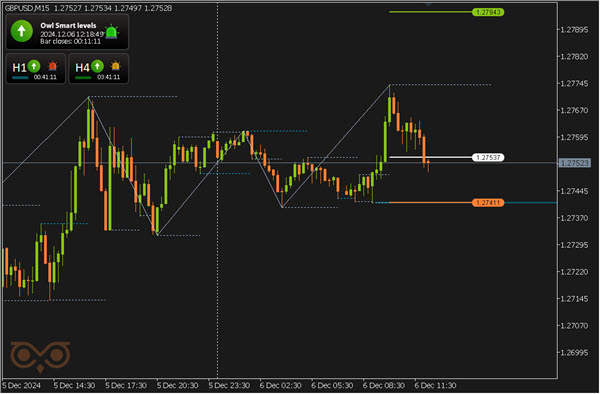Click the green up-arrow icon beside Owl Smart levels
This screenshot has width=600, height=394.
pyautogui.click(x=21, y=31)
